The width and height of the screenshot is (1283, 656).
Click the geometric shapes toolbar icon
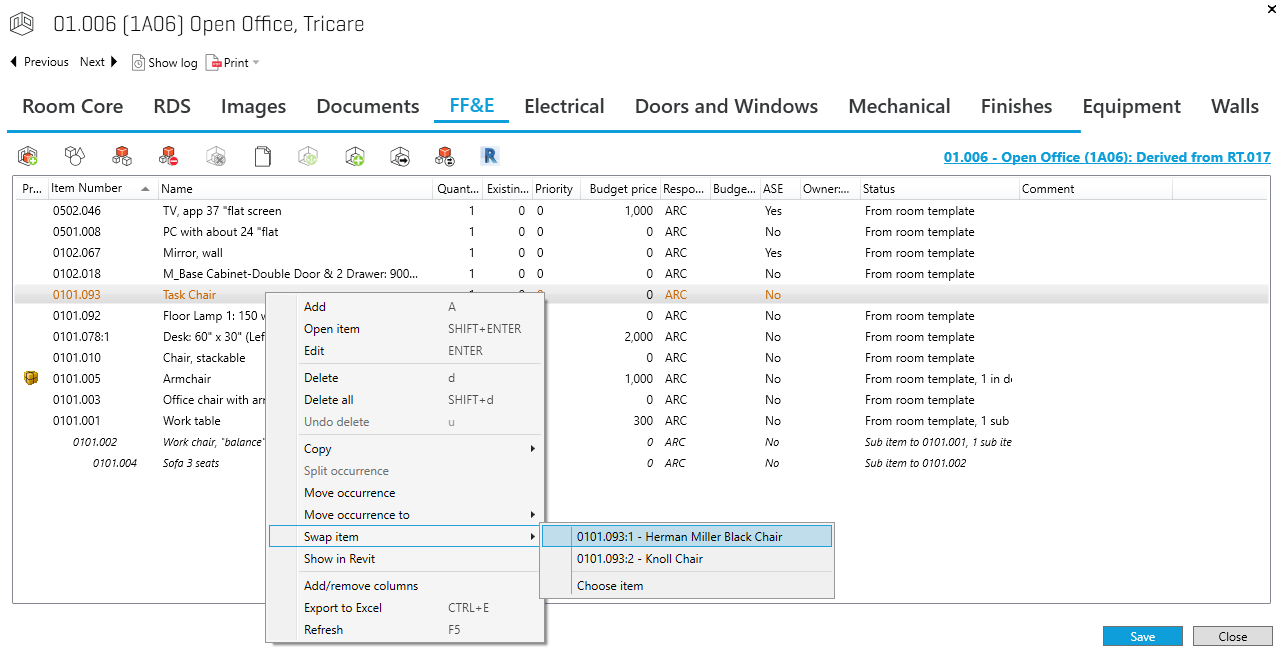75,156
